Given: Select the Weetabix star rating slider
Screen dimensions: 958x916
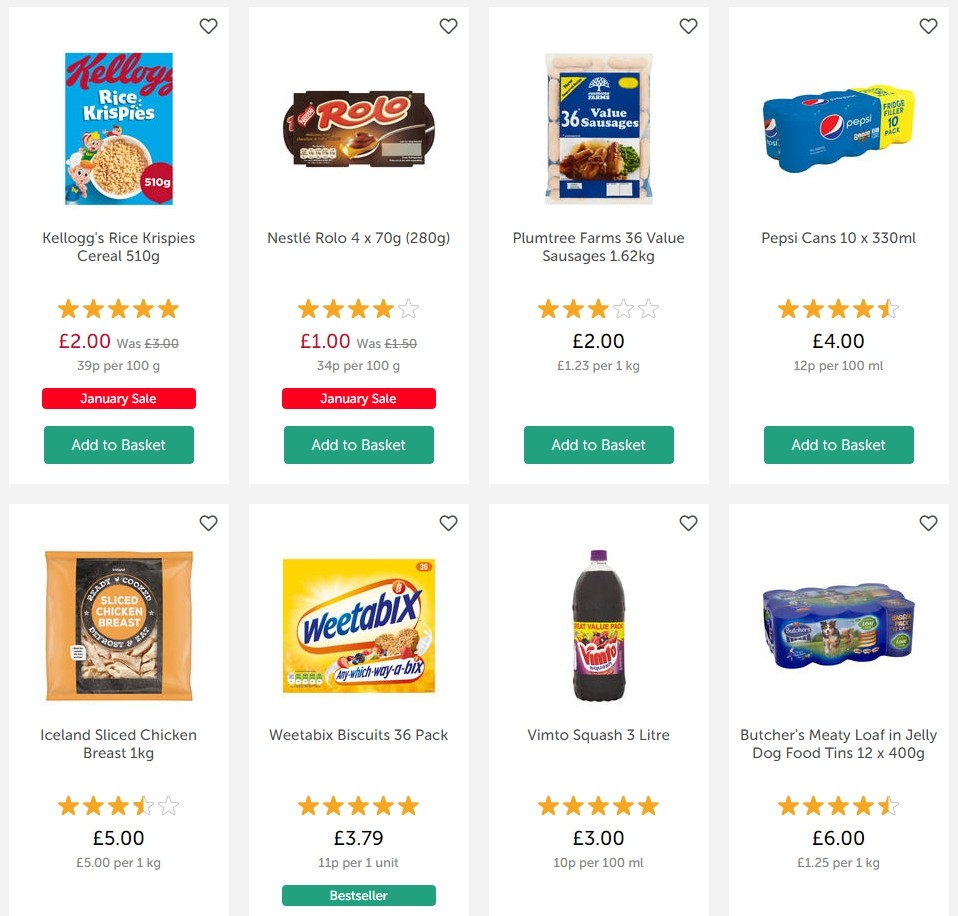Looking at the screenshot, I should pyautogui.click(x=358, y=805).
